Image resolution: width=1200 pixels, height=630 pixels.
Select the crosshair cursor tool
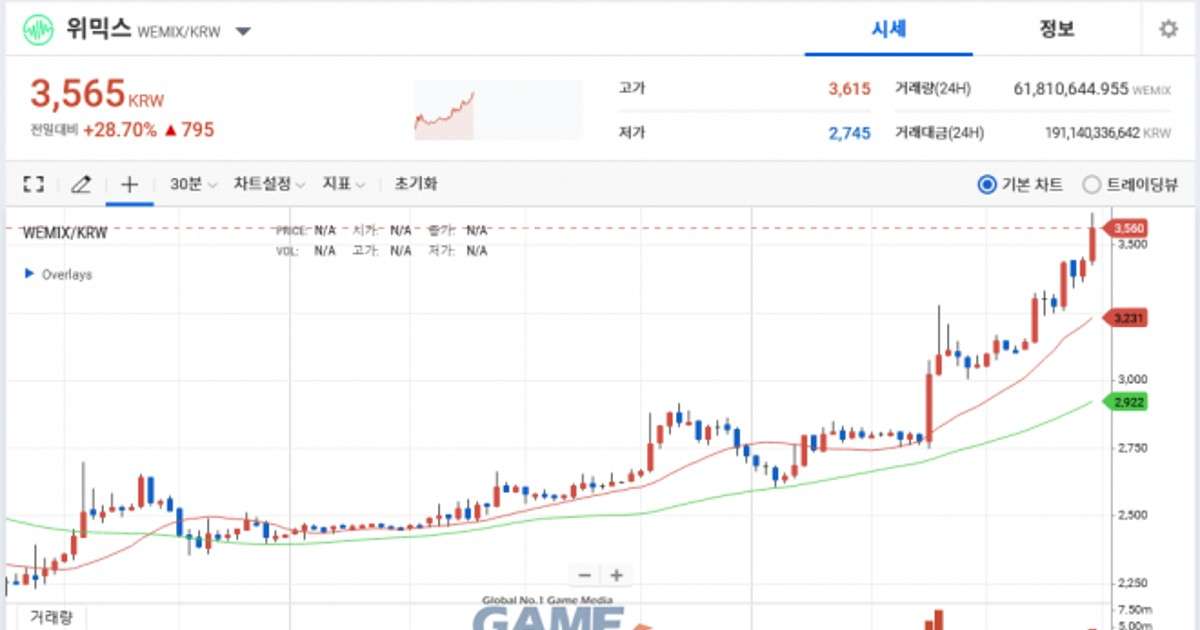coord(129,184)
